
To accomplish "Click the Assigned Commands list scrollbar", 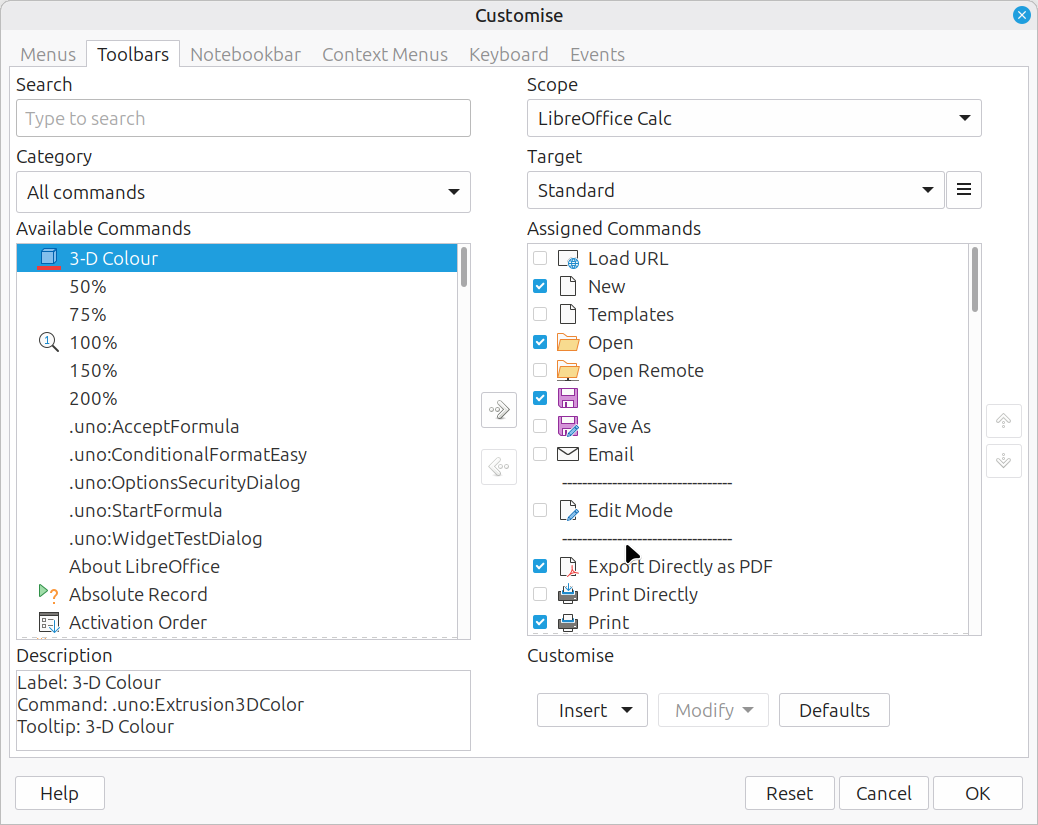I will 975,281.
